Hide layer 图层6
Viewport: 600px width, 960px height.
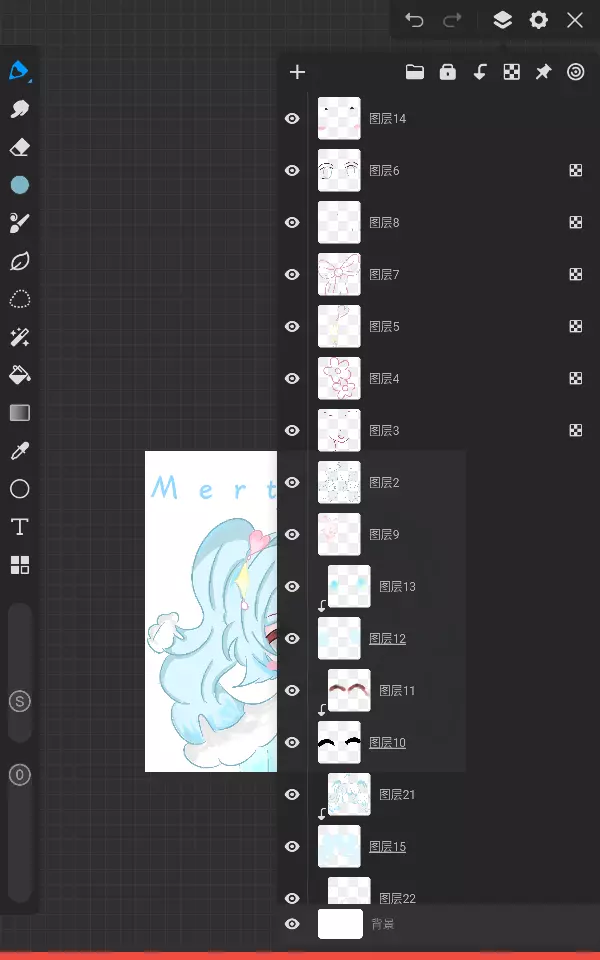pos(292,170)
